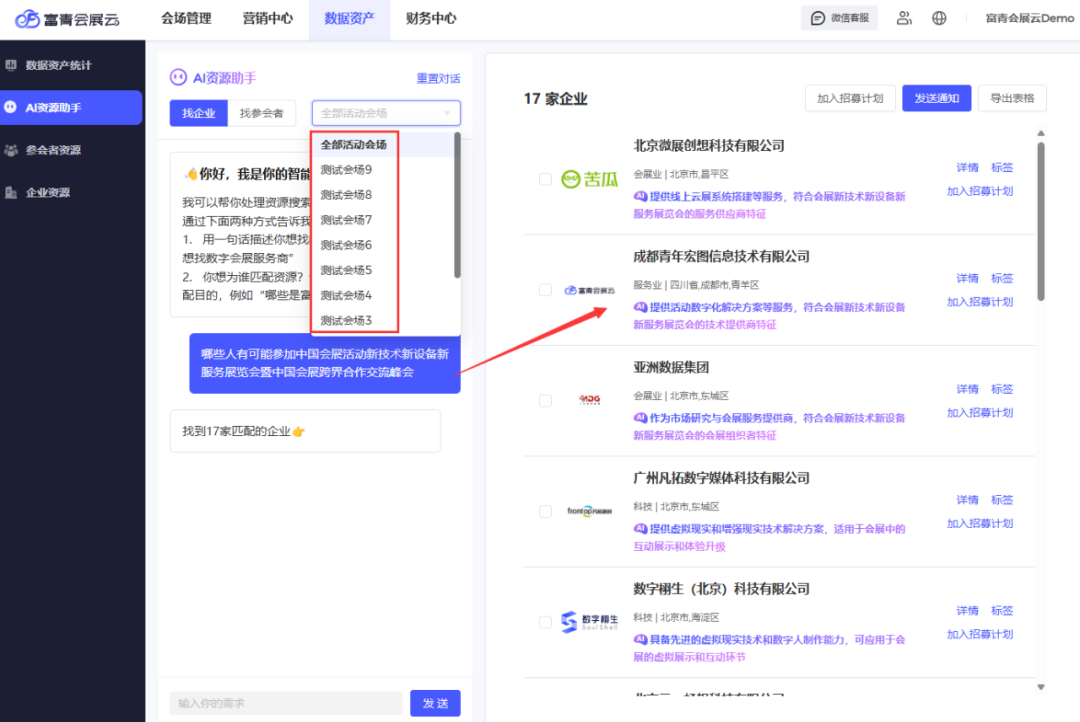Screen dimensions: 1080x722
Task: Click scroll-down arrow of company list
Action: coord(1041,687)
